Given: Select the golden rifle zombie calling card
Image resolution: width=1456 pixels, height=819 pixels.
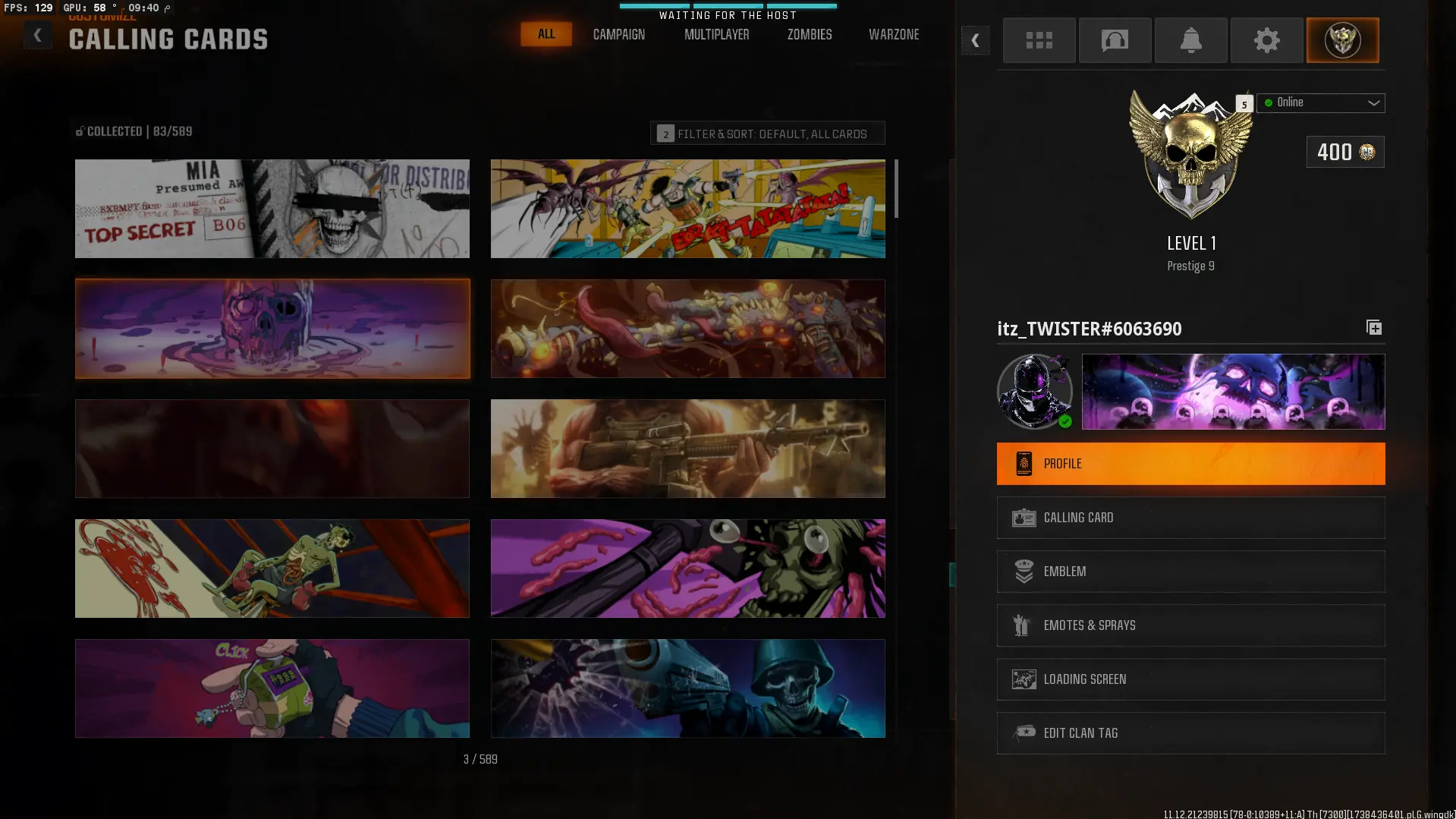Looking at the screenshot, I should click(x=688, y=449).
